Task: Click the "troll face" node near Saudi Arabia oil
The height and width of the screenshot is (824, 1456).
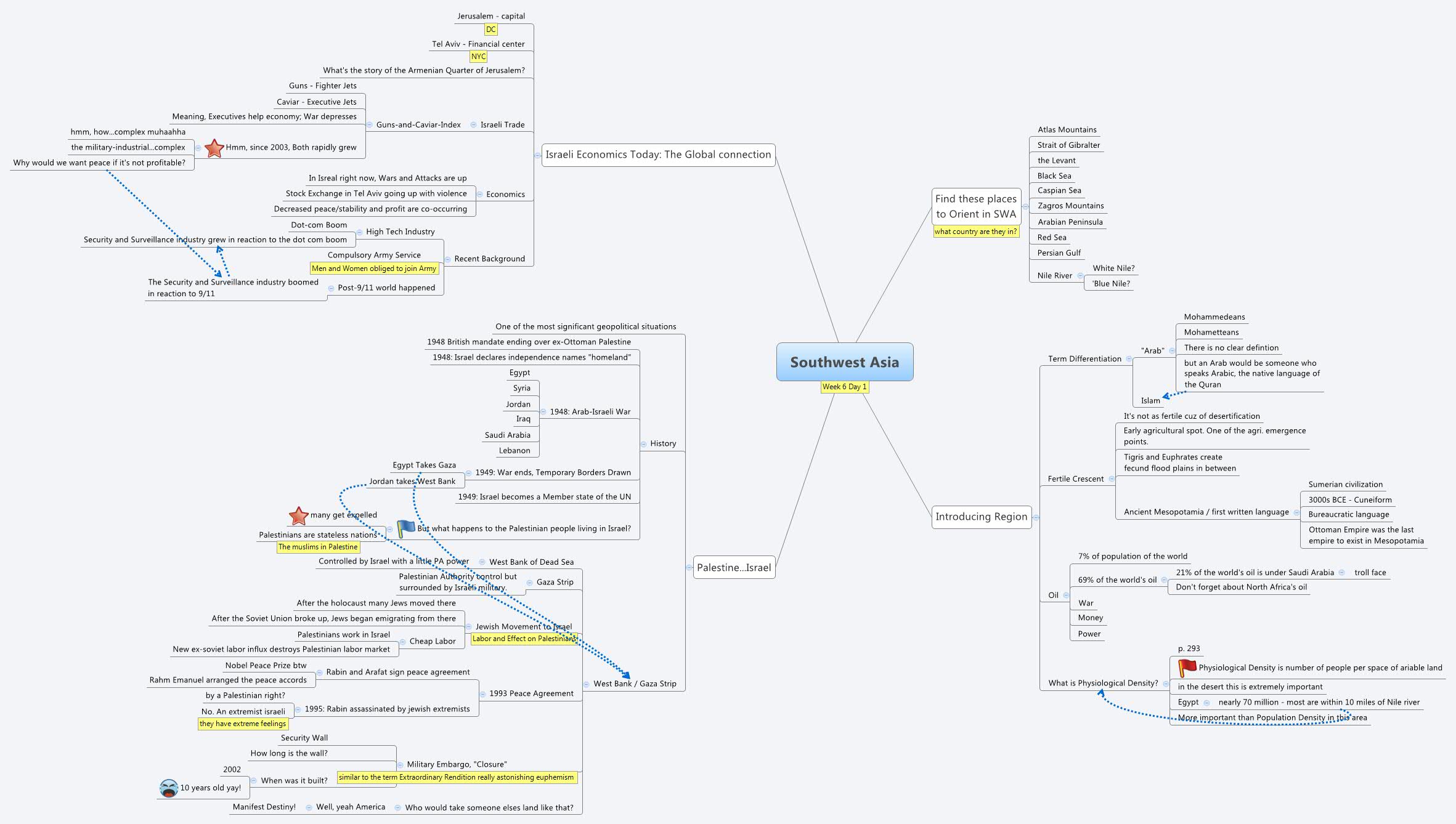Action: pos(1370,572)
